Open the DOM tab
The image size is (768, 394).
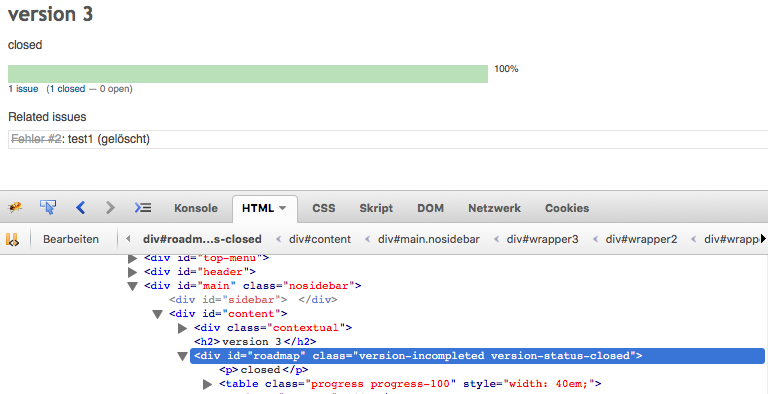click(431, 208)
